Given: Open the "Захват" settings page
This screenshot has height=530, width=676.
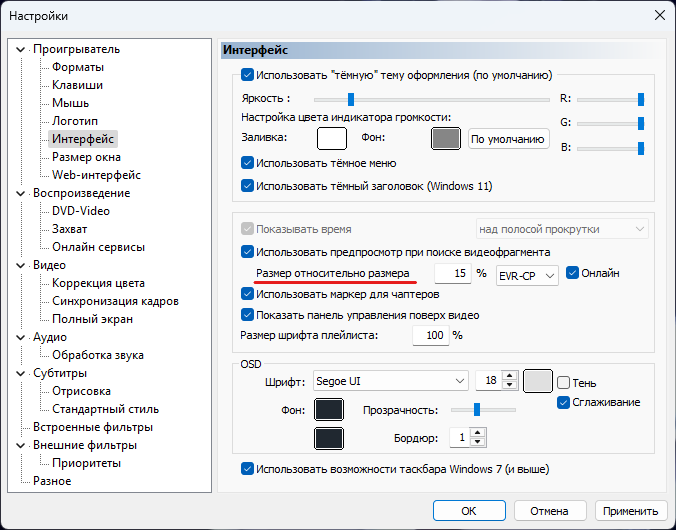Looking at the screenshot, I should [x=69, y=229].
